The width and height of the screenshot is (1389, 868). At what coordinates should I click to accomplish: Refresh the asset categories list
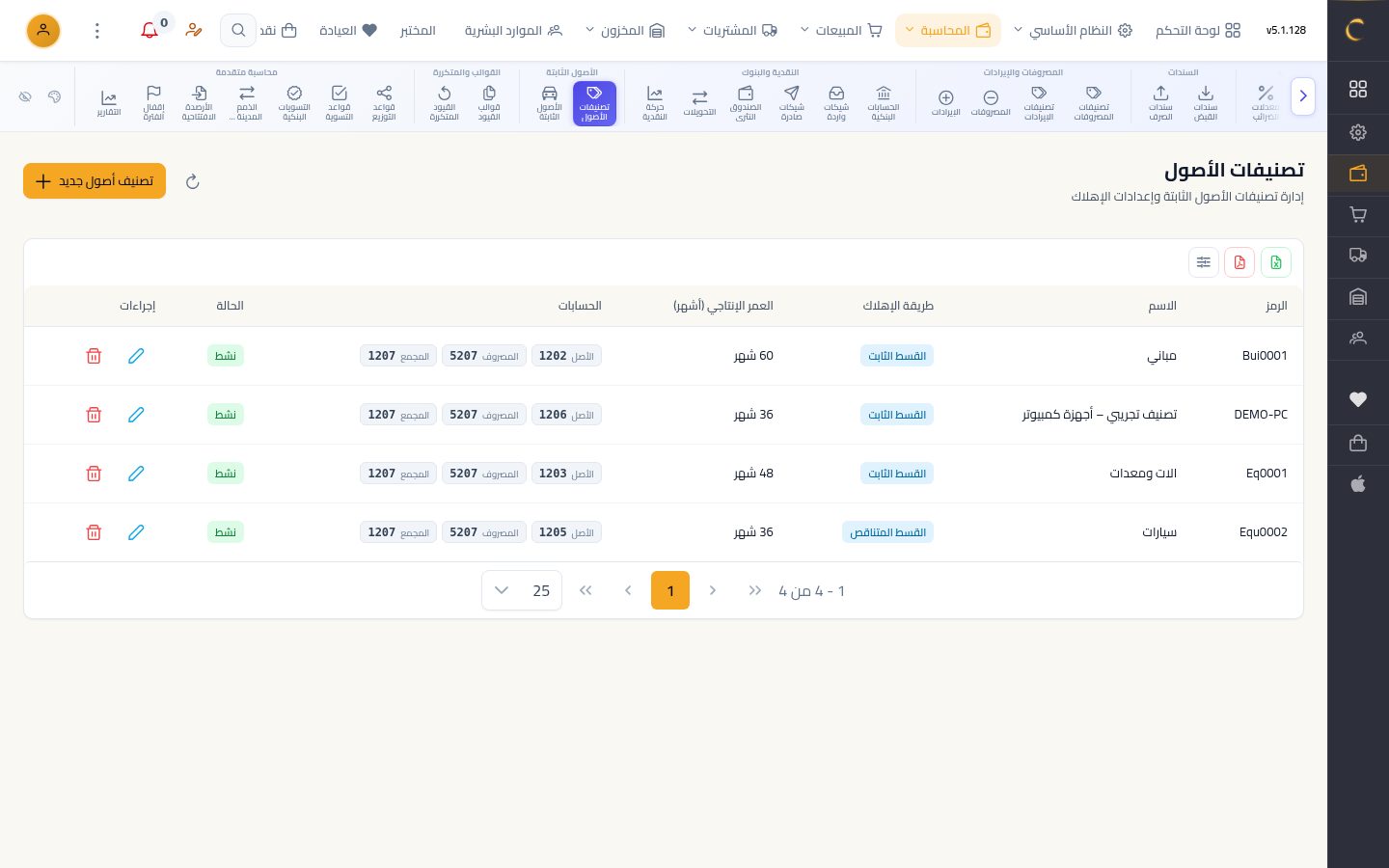click(193, 181)
